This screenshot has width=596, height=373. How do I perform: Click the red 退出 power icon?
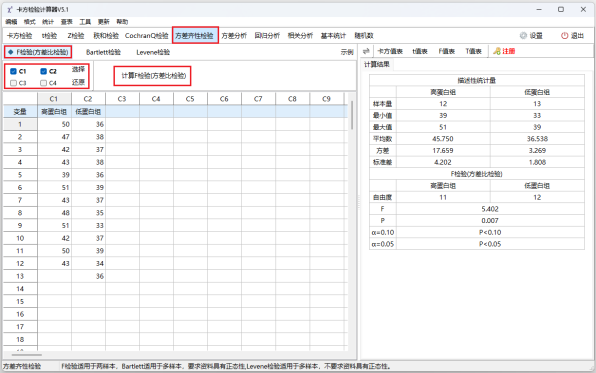(x=564, y=36)
